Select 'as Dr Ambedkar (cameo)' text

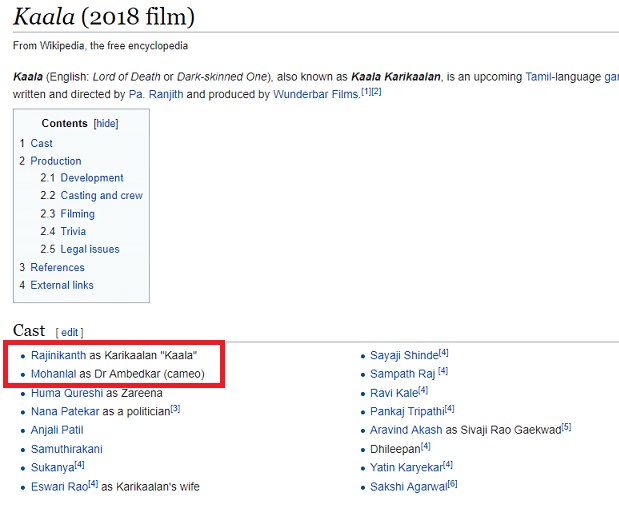142,374
